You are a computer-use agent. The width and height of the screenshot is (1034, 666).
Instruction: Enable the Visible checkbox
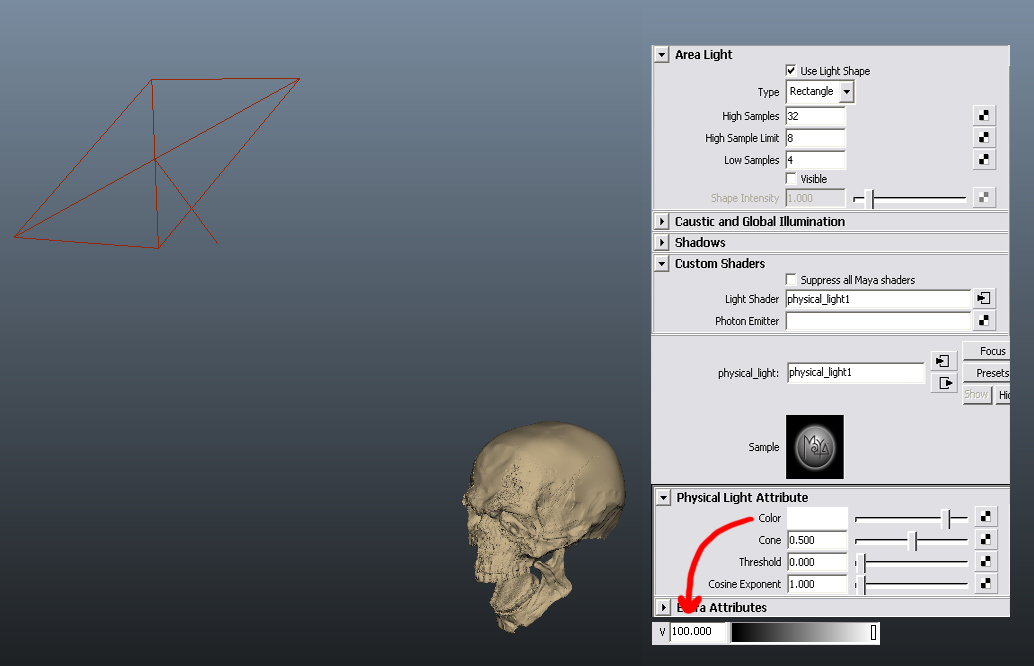pyautogui.click(x=791, y=178)
